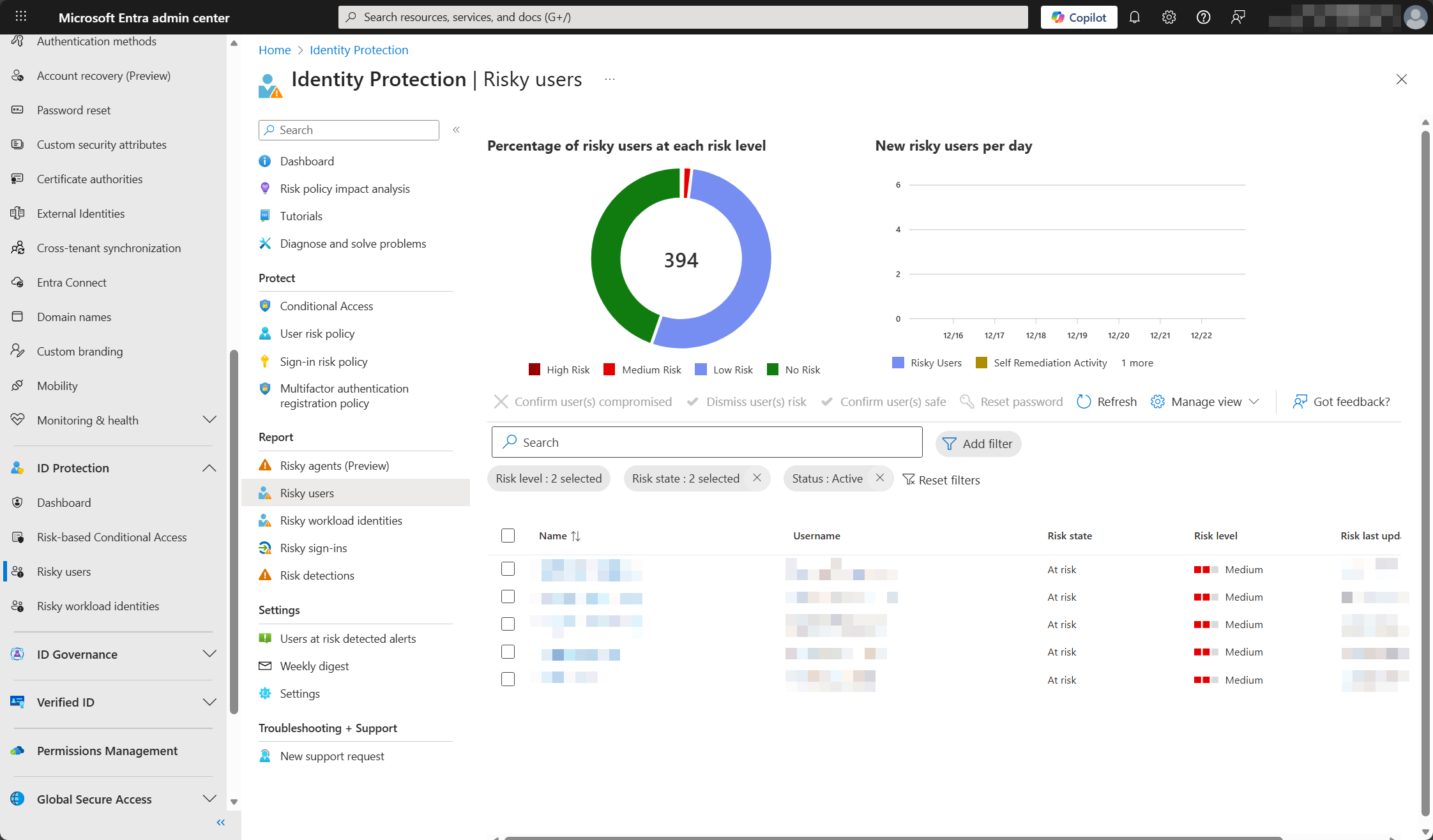Open Conditional Access under Protect
The image size is (1433, 840).
coord(326,306)
